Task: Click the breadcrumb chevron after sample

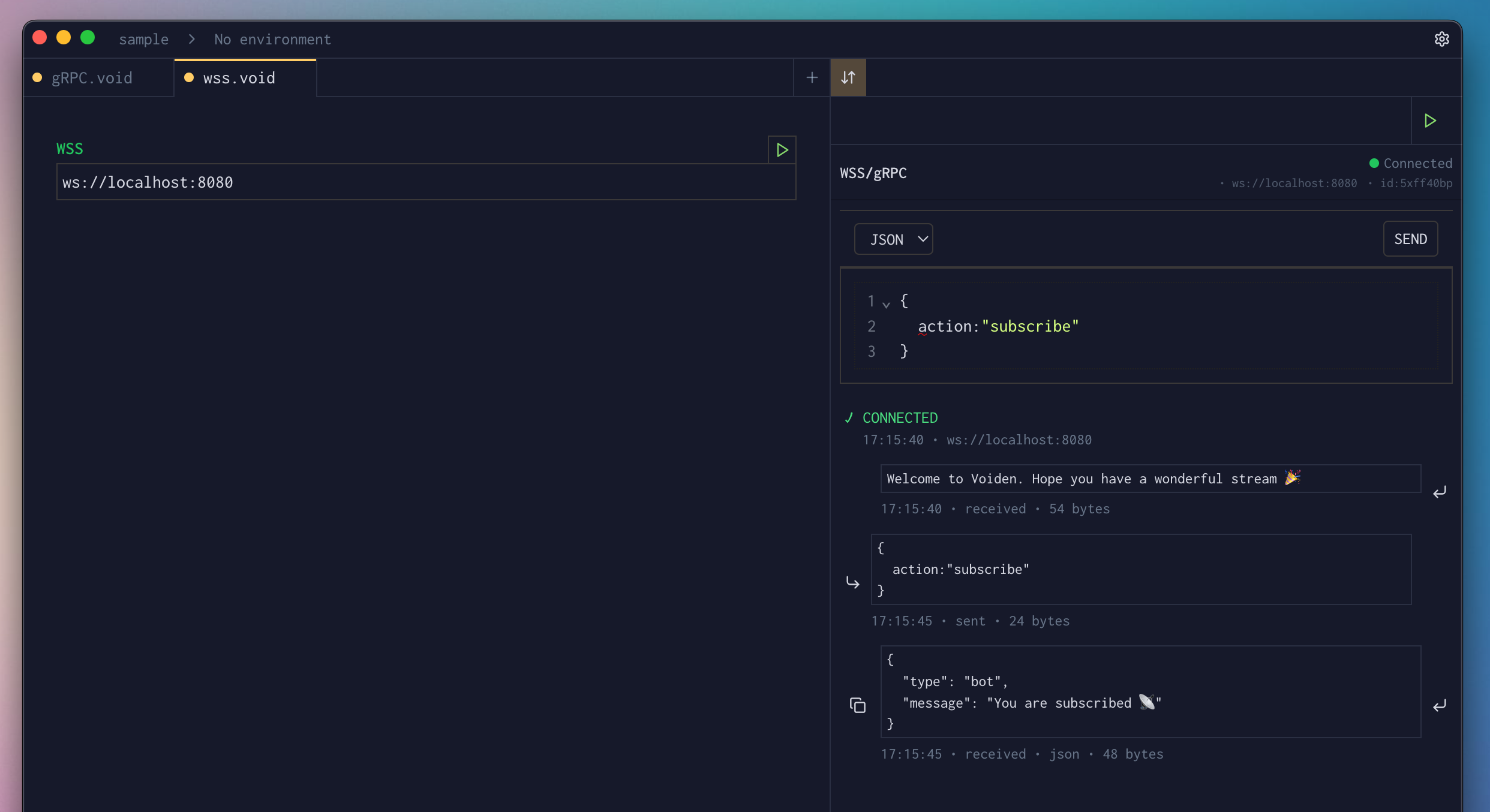Action: [191, 39]
